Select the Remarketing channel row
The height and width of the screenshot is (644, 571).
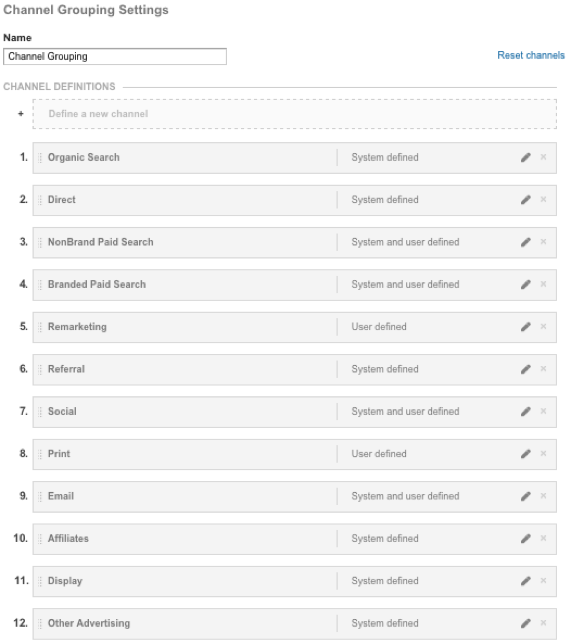[x=295, y=327]
